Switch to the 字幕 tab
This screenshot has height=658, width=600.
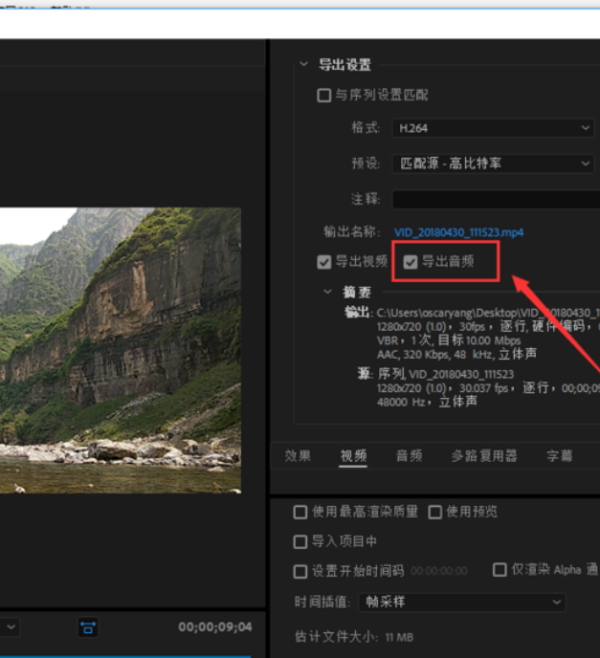tap(560, 456)
